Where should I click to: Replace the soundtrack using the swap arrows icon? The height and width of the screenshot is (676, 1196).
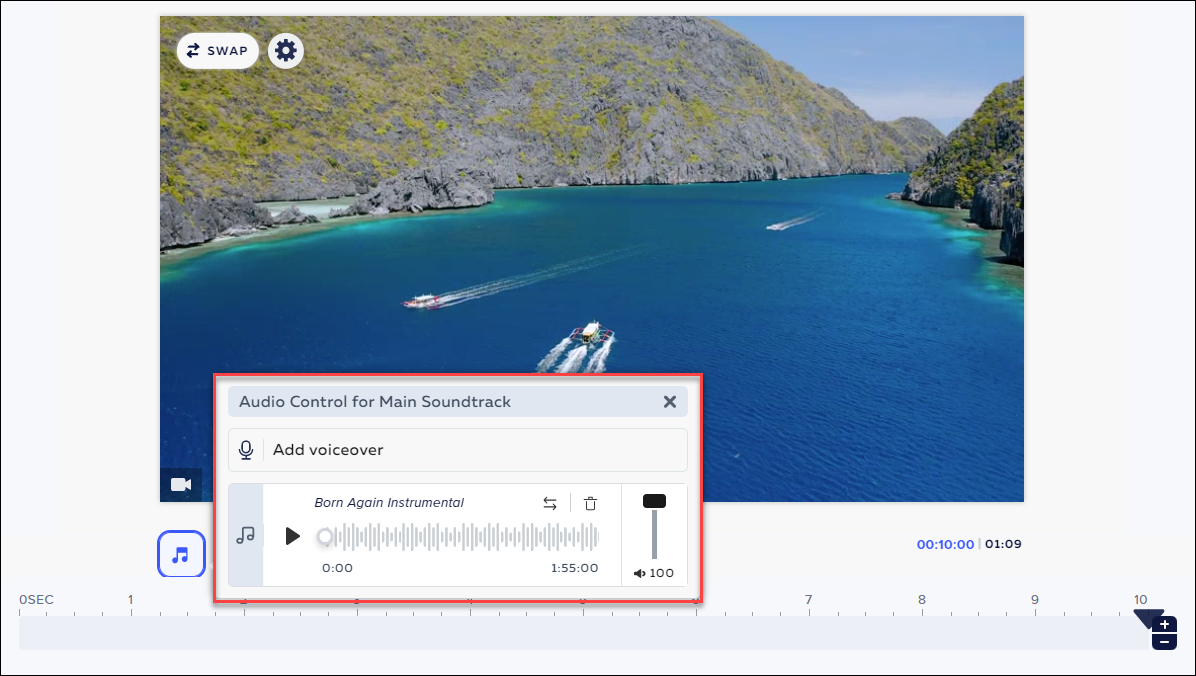550,503
